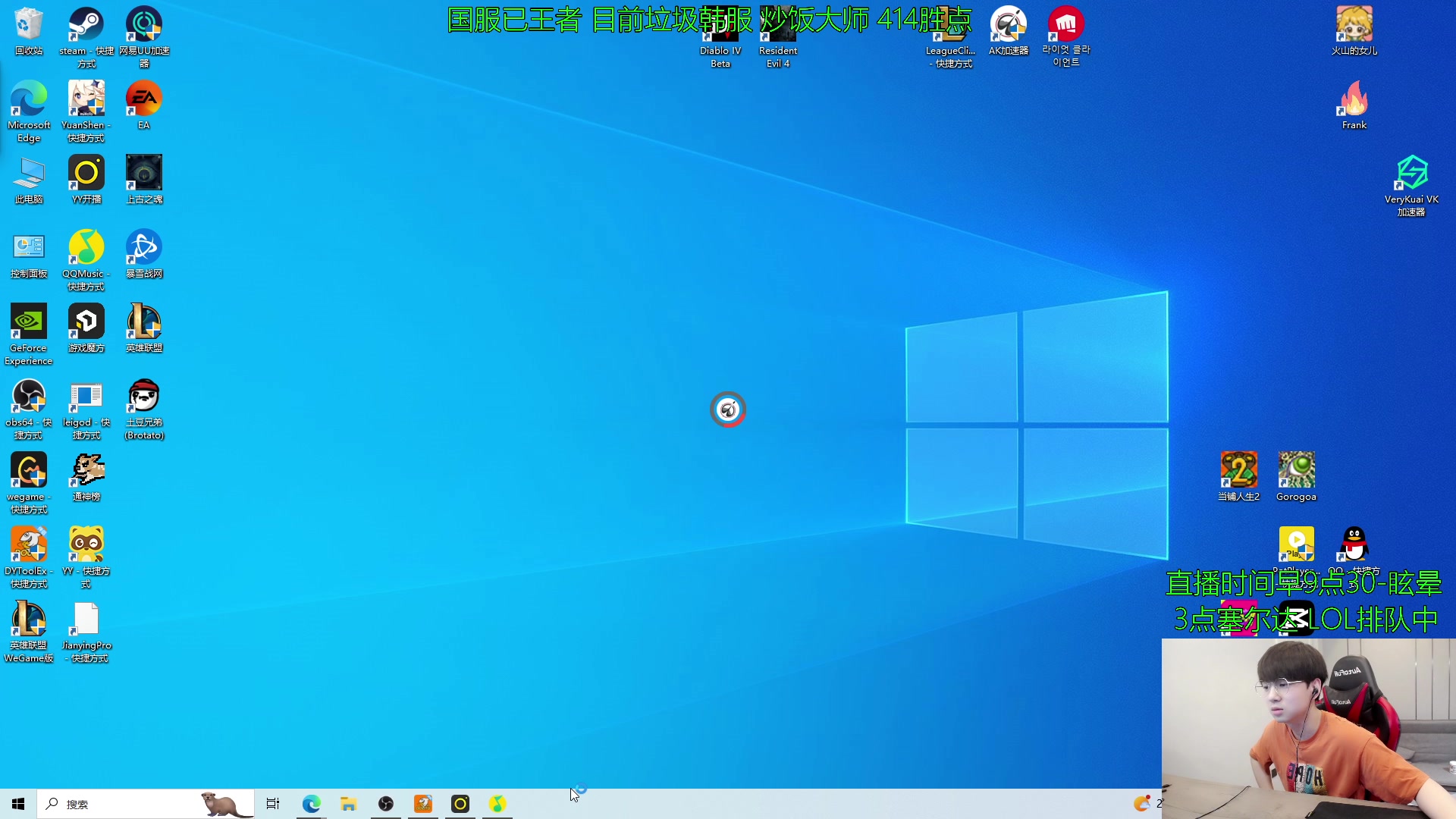This screenshot has width=1456, height=819.
Task: Open the EA app icon
Action: (144, 105)
